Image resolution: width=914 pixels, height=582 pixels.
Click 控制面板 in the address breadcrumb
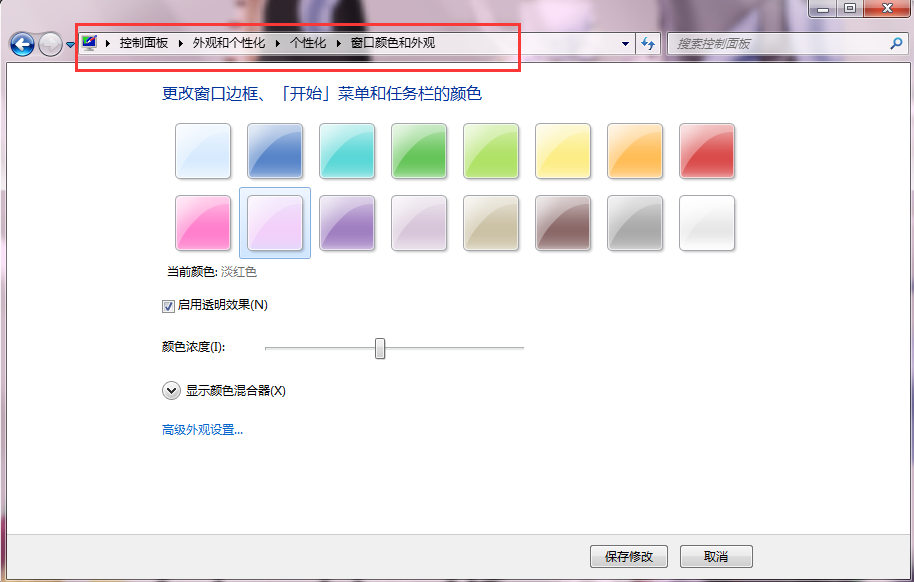[144, 43]
